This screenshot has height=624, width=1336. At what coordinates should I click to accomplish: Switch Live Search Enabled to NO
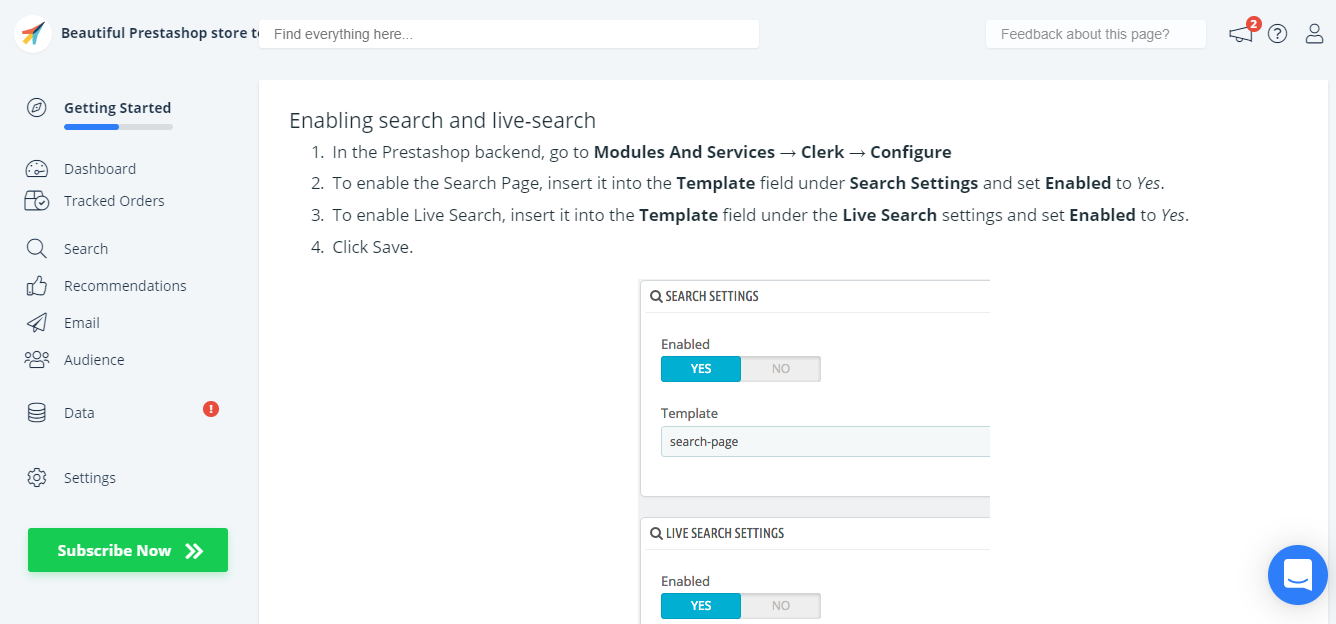tap(780, 606)
